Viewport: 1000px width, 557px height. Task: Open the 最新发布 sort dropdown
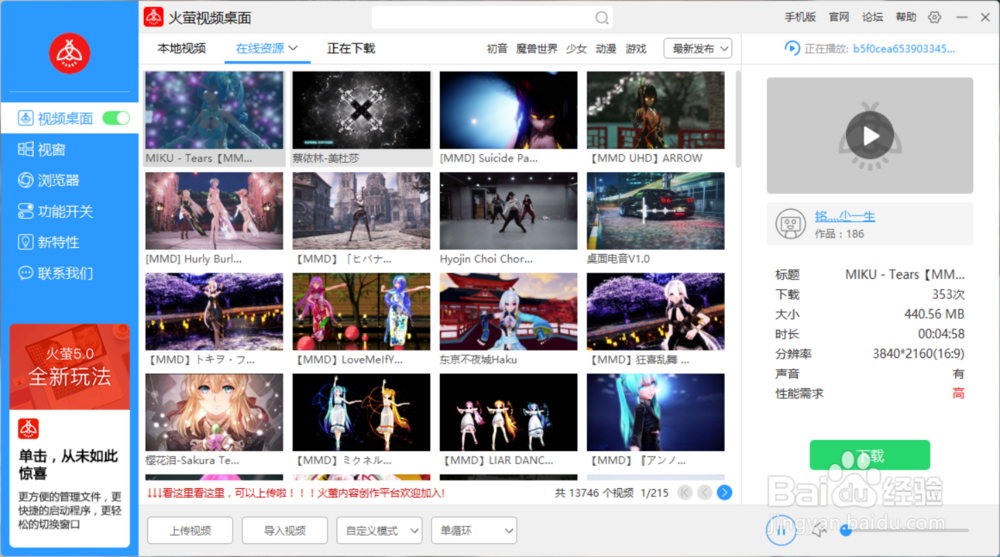[x=698, y=48]
